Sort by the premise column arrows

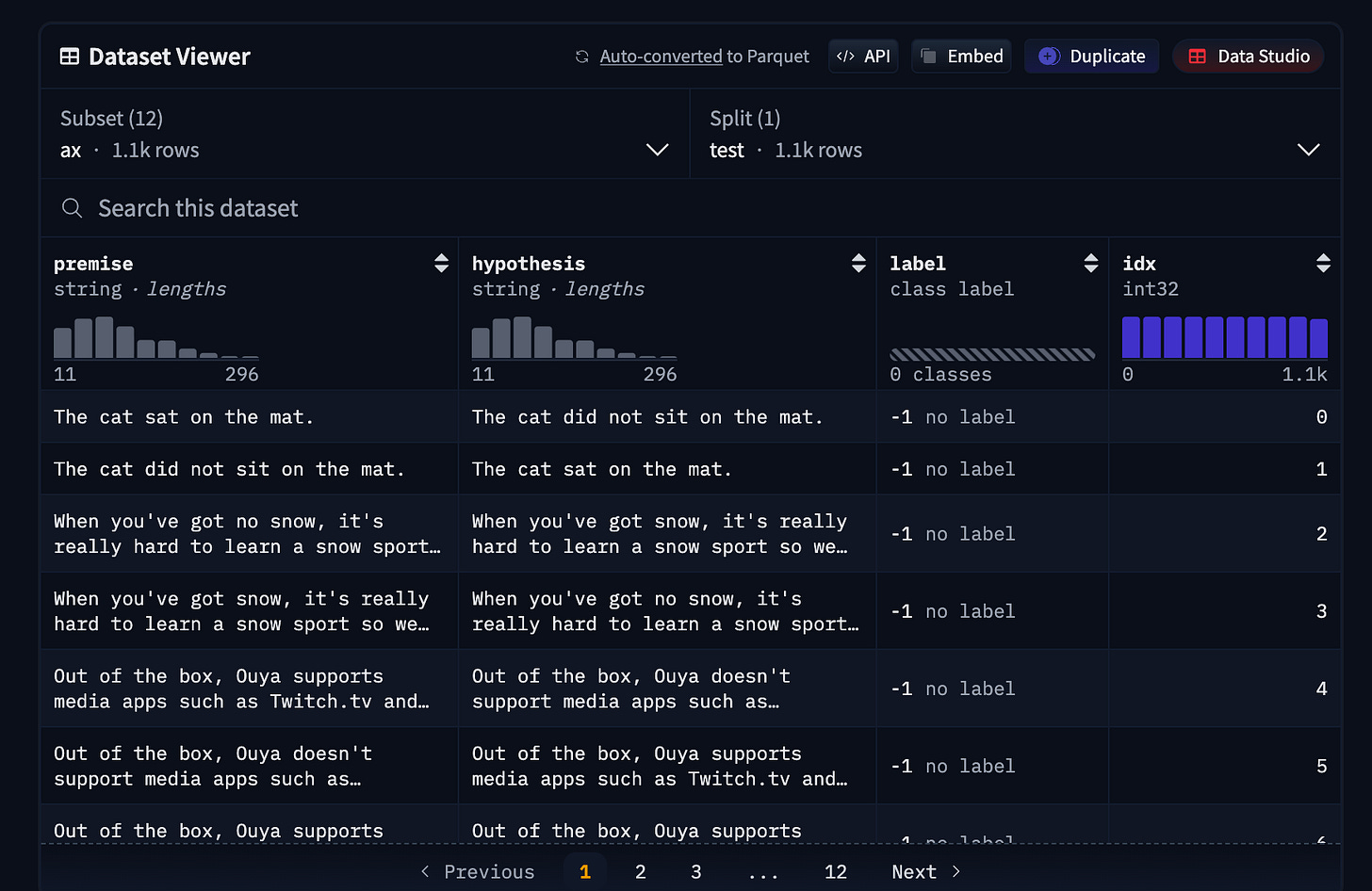click(x=441, y=264)
